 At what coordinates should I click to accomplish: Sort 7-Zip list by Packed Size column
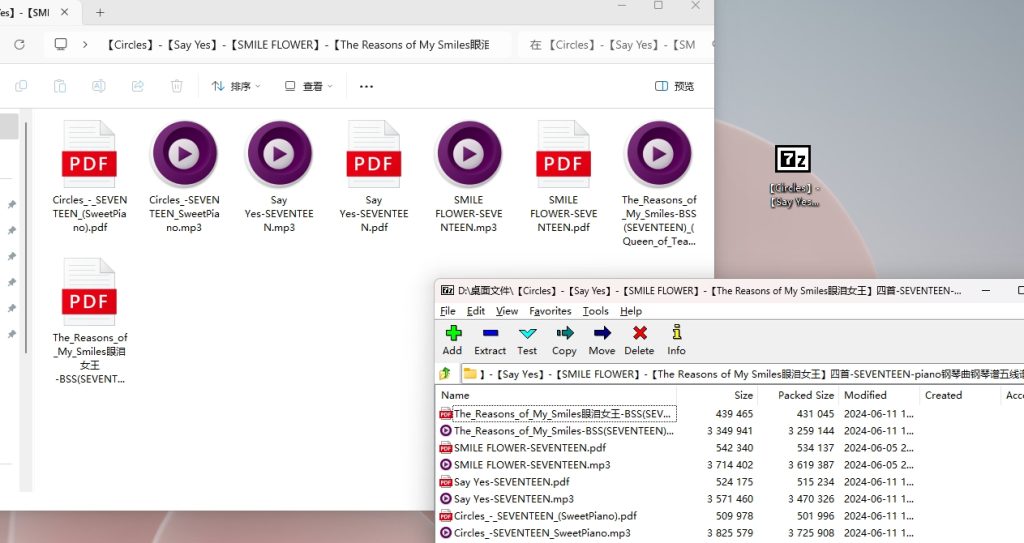pos(798,395)
